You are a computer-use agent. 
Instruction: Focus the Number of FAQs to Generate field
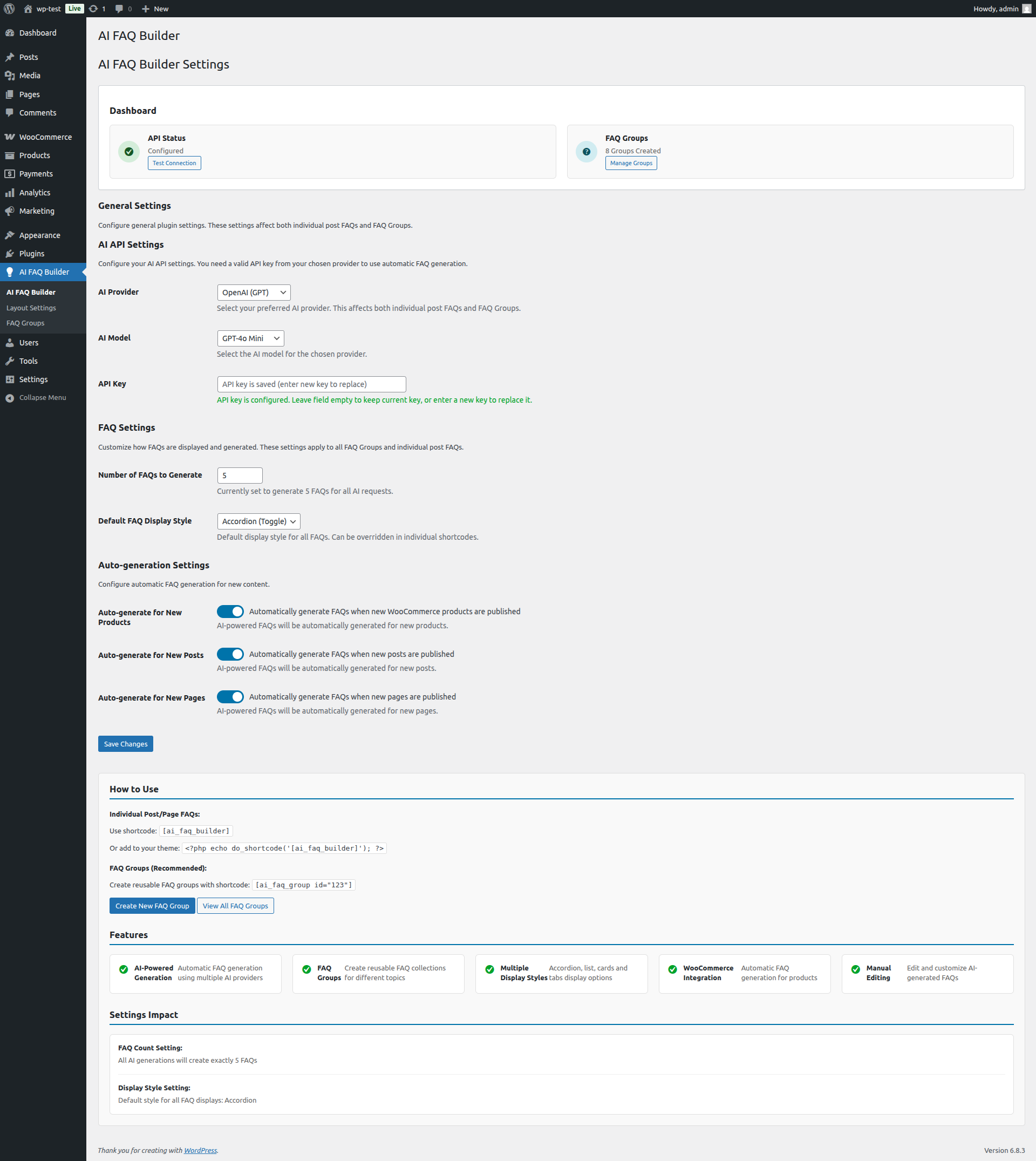pos(240,476)
